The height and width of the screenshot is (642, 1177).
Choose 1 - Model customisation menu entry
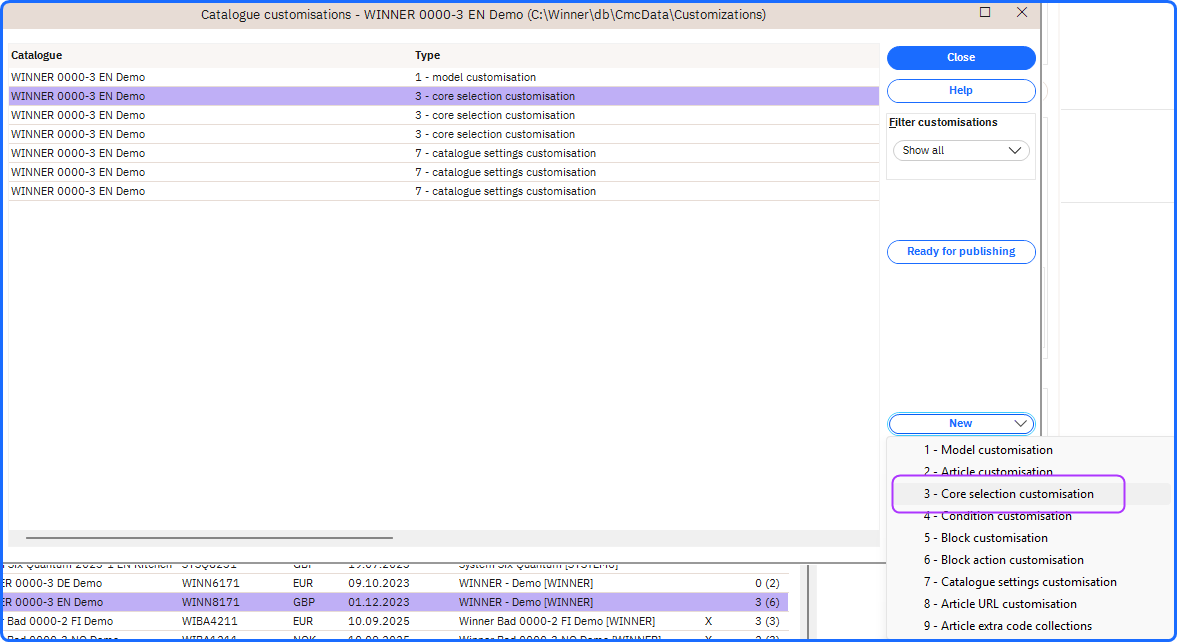pos(988,450)
